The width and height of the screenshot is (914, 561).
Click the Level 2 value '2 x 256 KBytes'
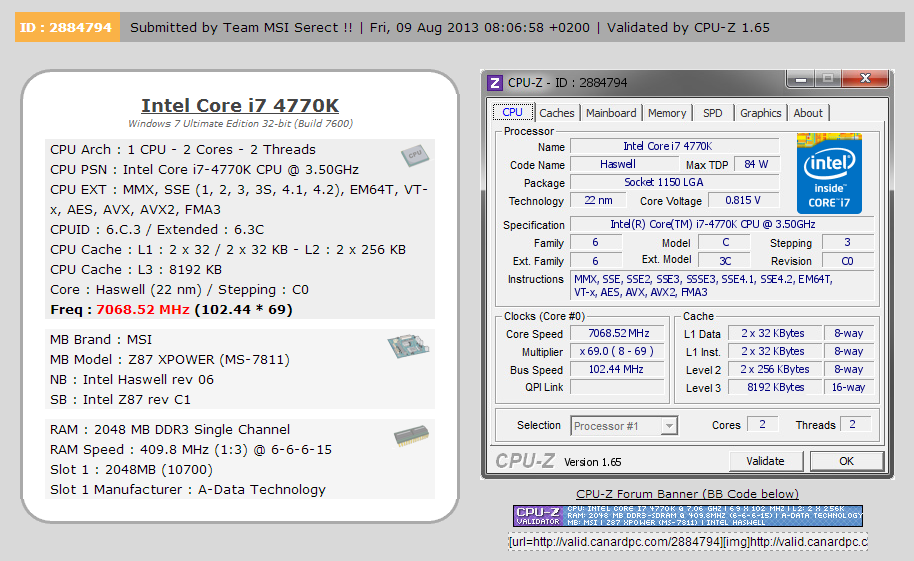[x=775, y=370]
